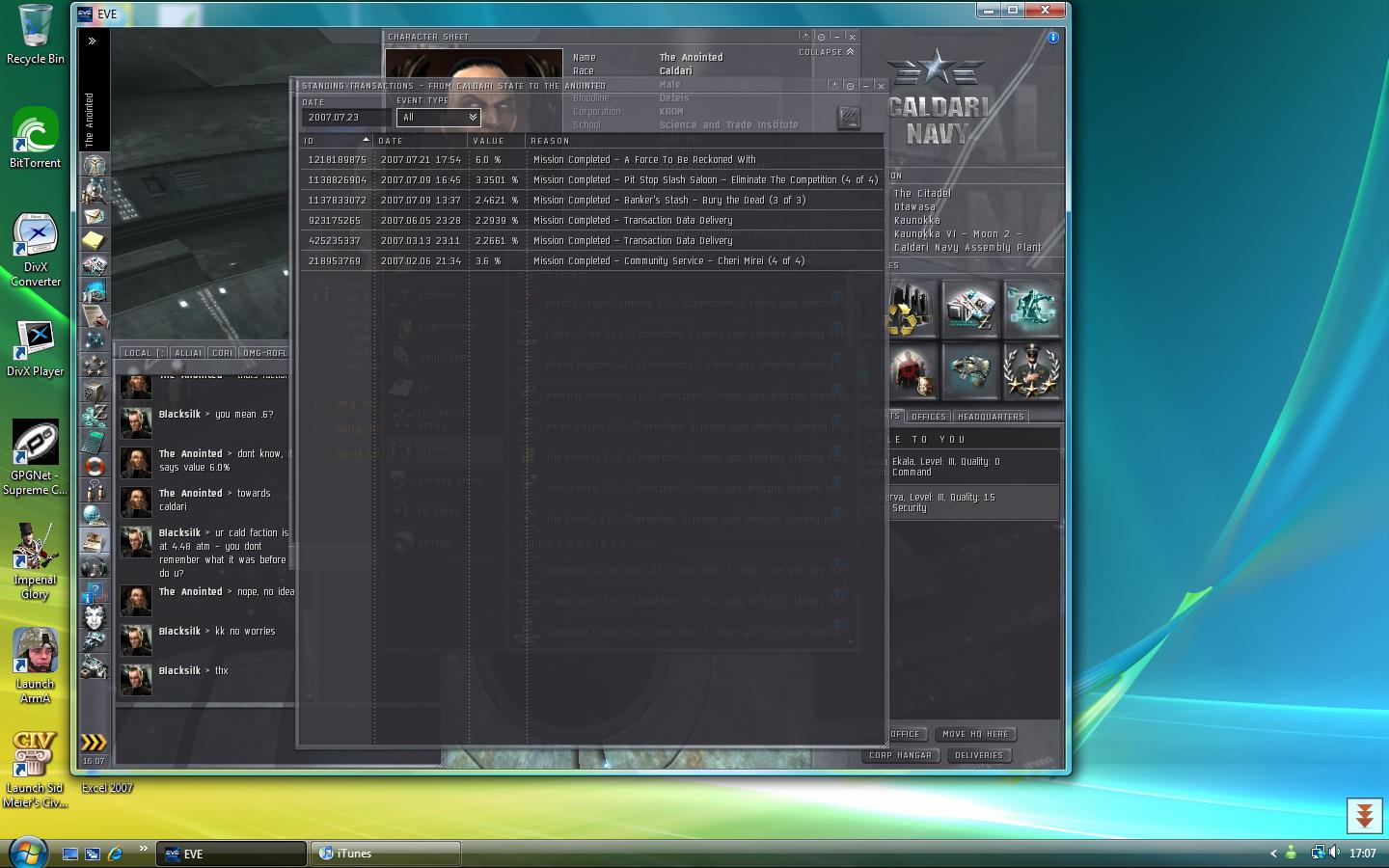
Task: Open Windows Start button
Action: pos(27,853)
